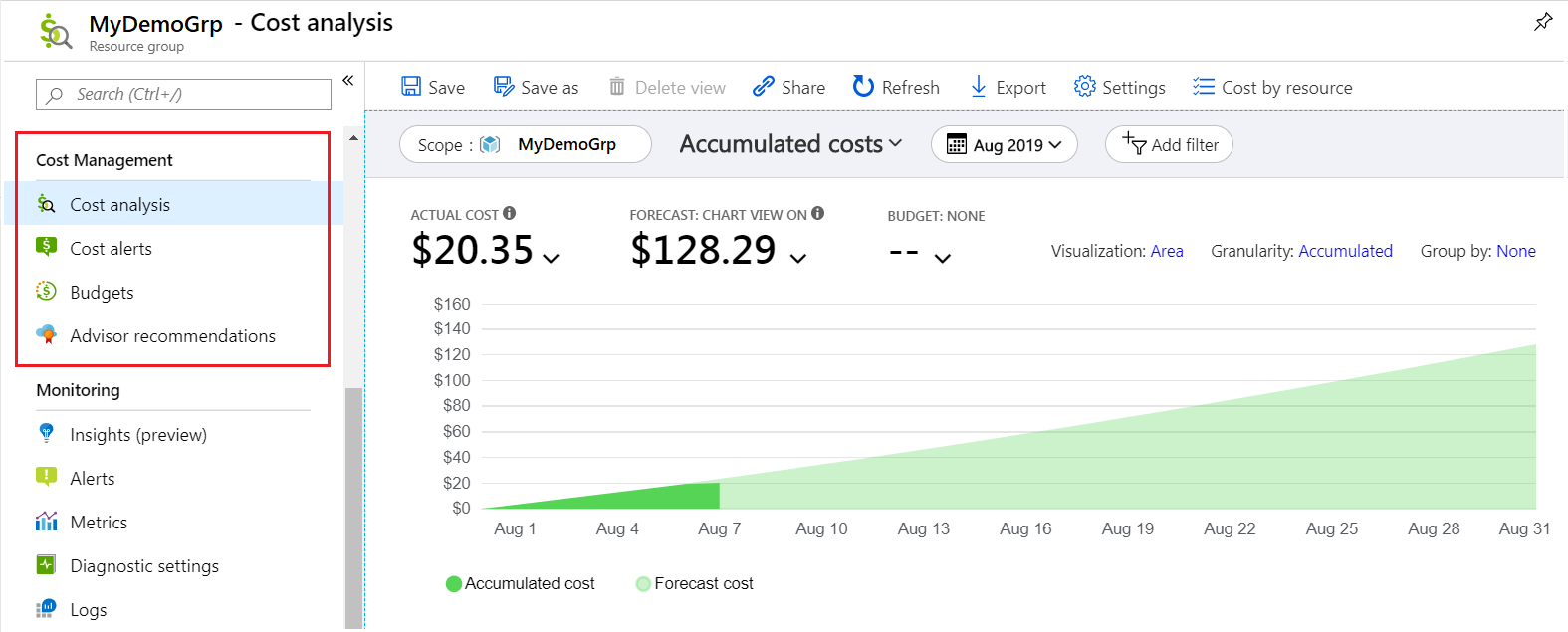
Task: Click the Refresh icon
Action: tap(863, 87)
